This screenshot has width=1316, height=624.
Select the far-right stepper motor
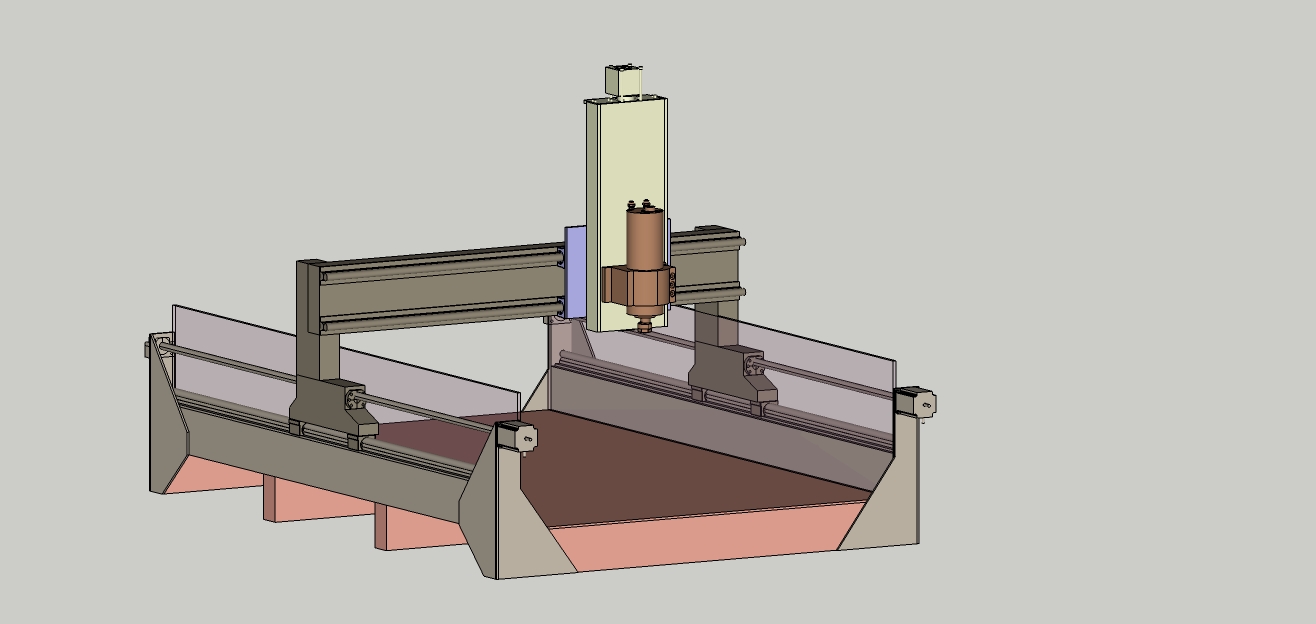(917, 401)
